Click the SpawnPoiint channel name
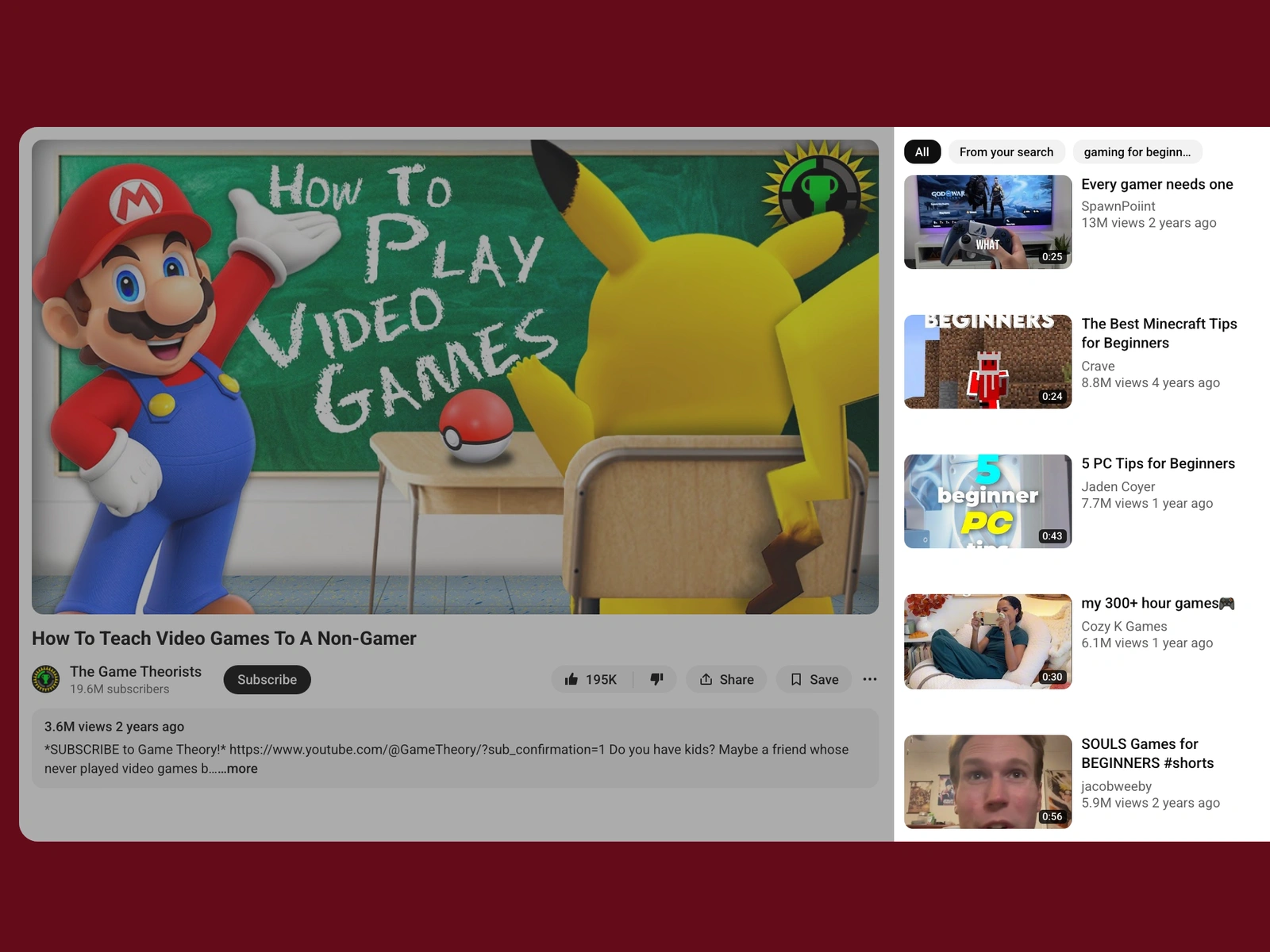This screenshot has height=952, width=1270. click(1118, 205)
